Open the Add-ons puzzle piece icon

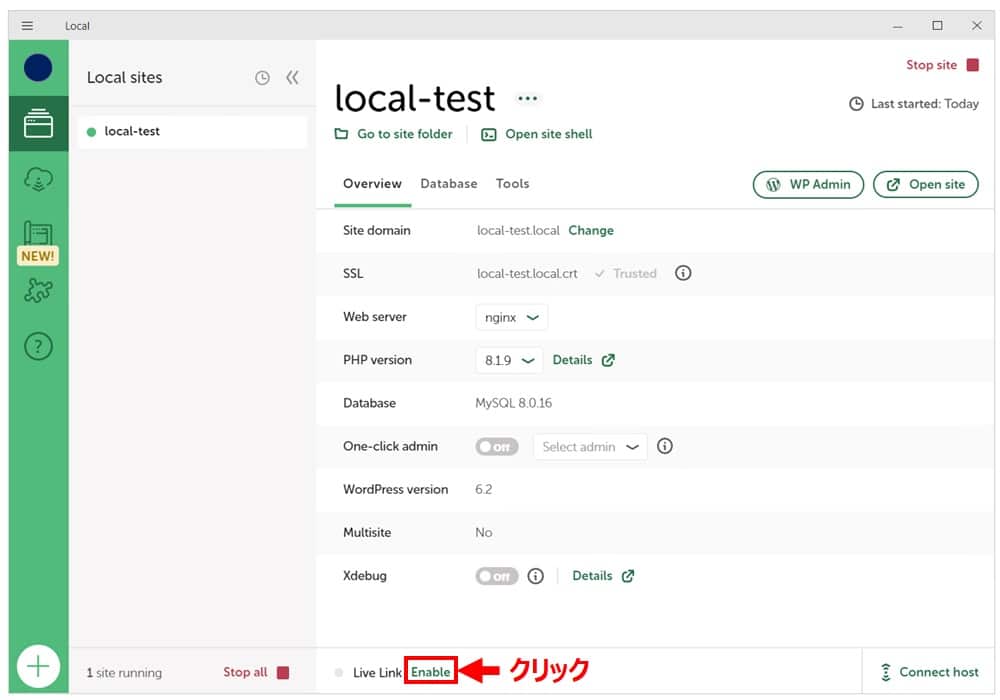(38, 290)
